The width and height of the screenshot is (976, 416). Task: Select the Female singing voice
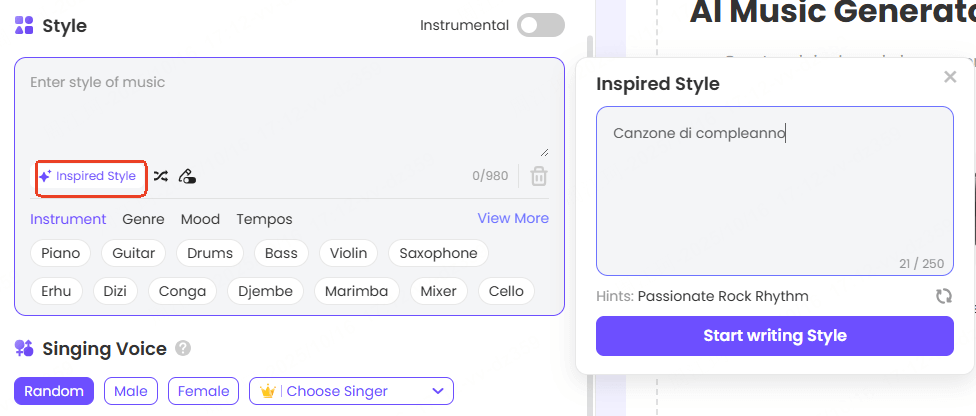(x=204, y=391)
